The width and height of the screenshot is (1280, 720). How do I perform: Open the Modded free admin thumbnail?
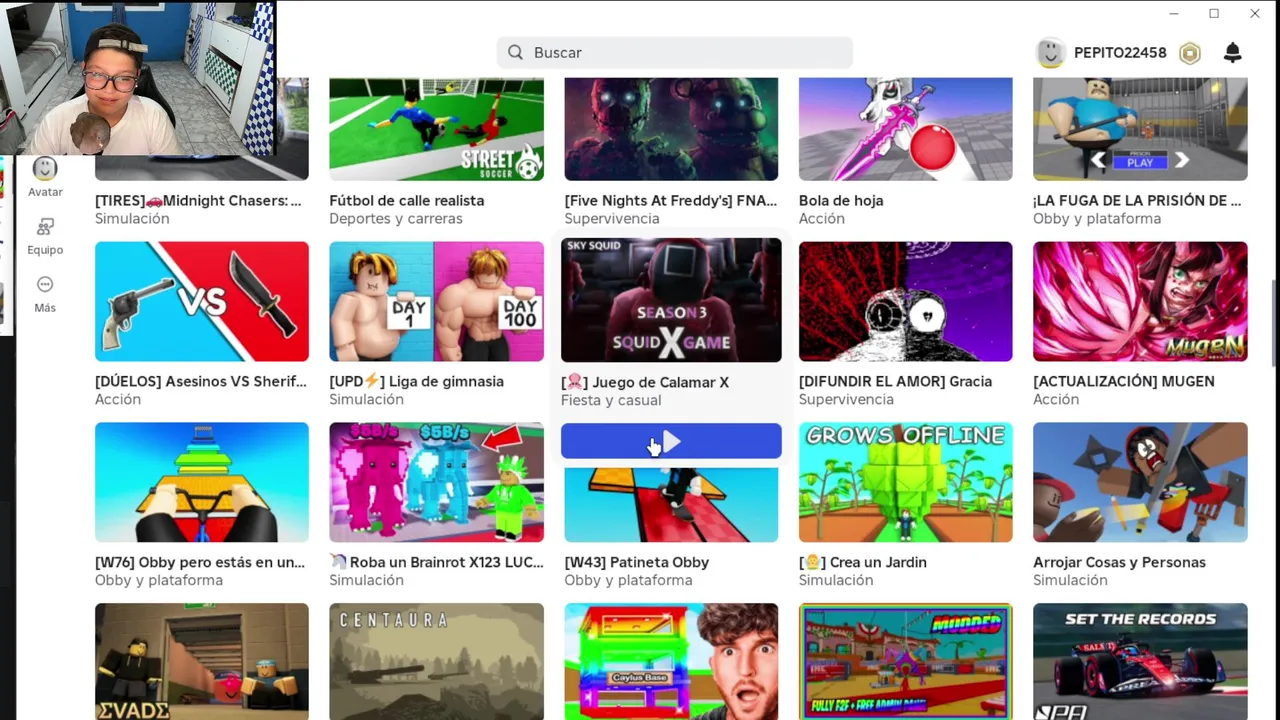906,661
